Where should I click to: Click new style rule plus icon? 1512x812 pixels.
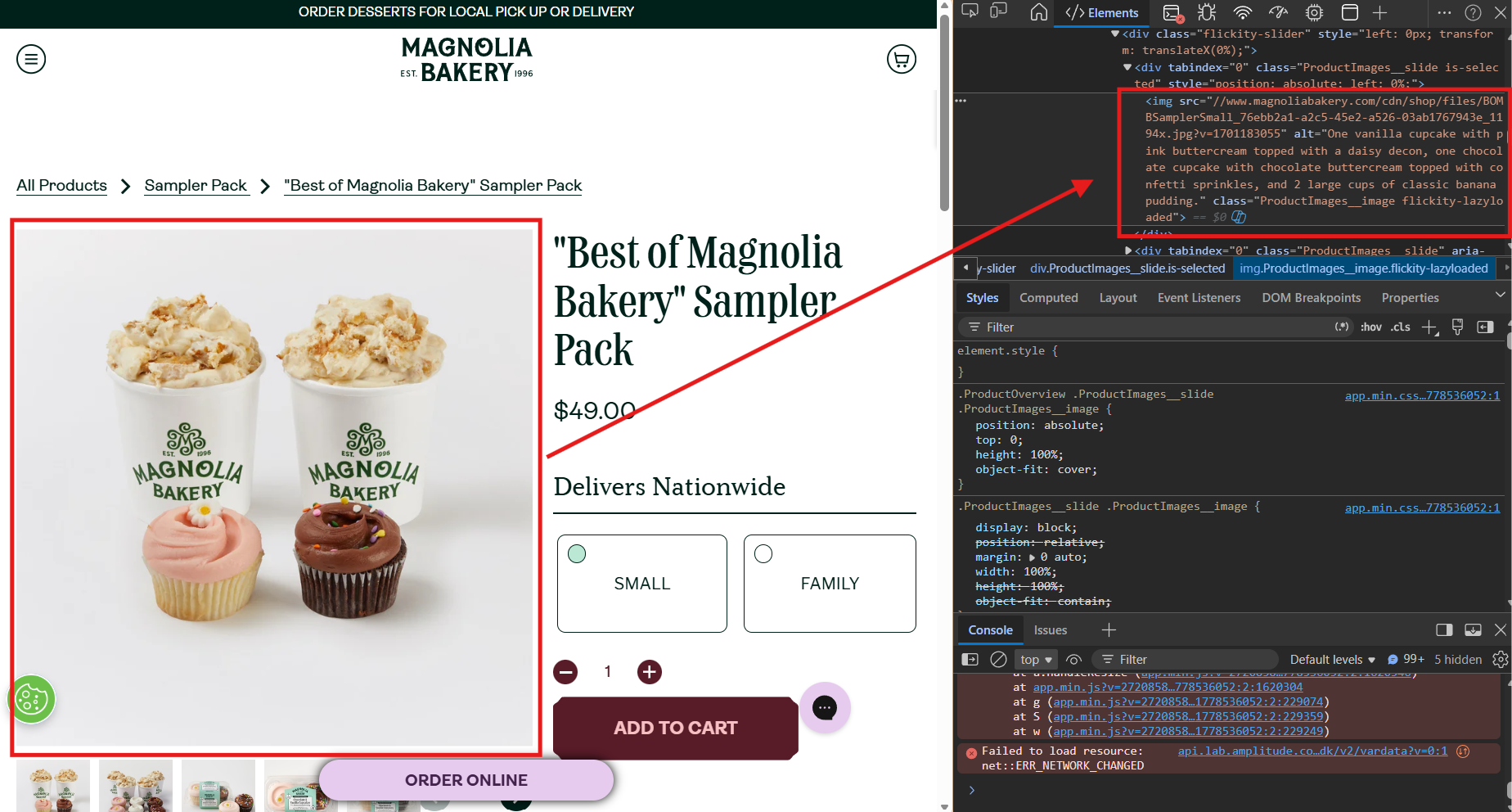coord(1429,327)
